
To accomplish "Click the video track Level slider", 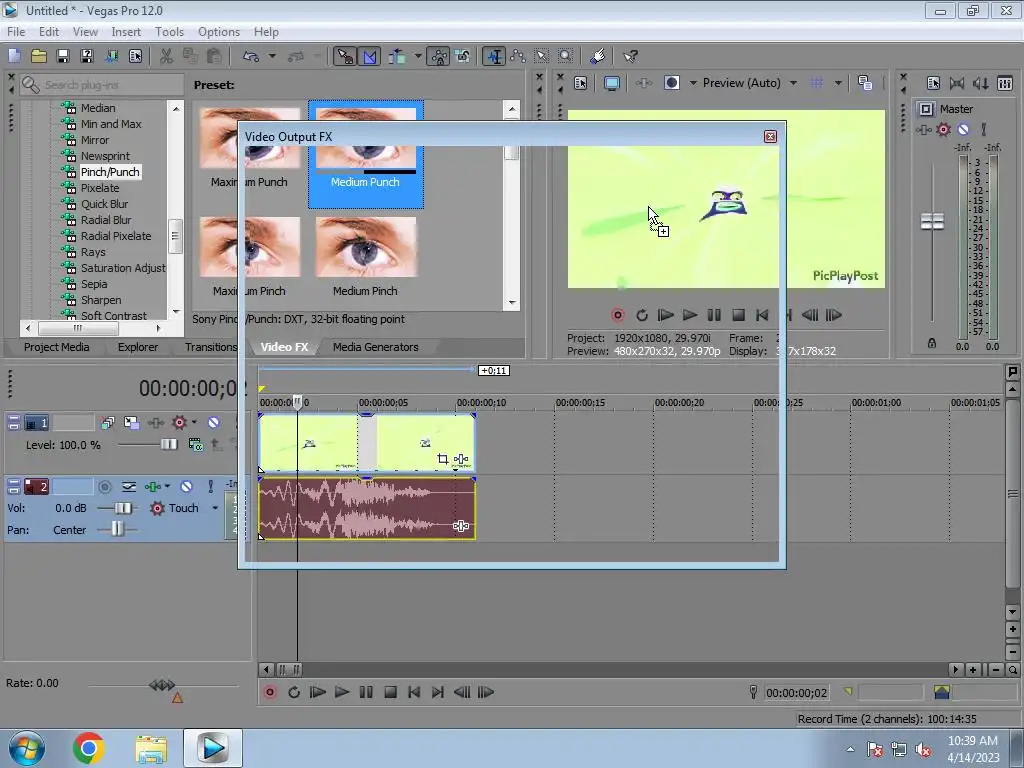I will click(168, 445).
